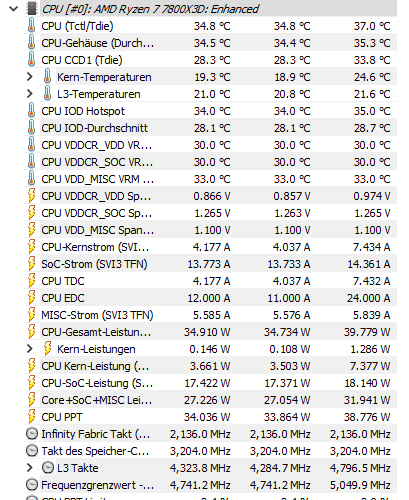Click the 4,796.5 MHz L3 Takte value
409x500 pixels.
360,468
